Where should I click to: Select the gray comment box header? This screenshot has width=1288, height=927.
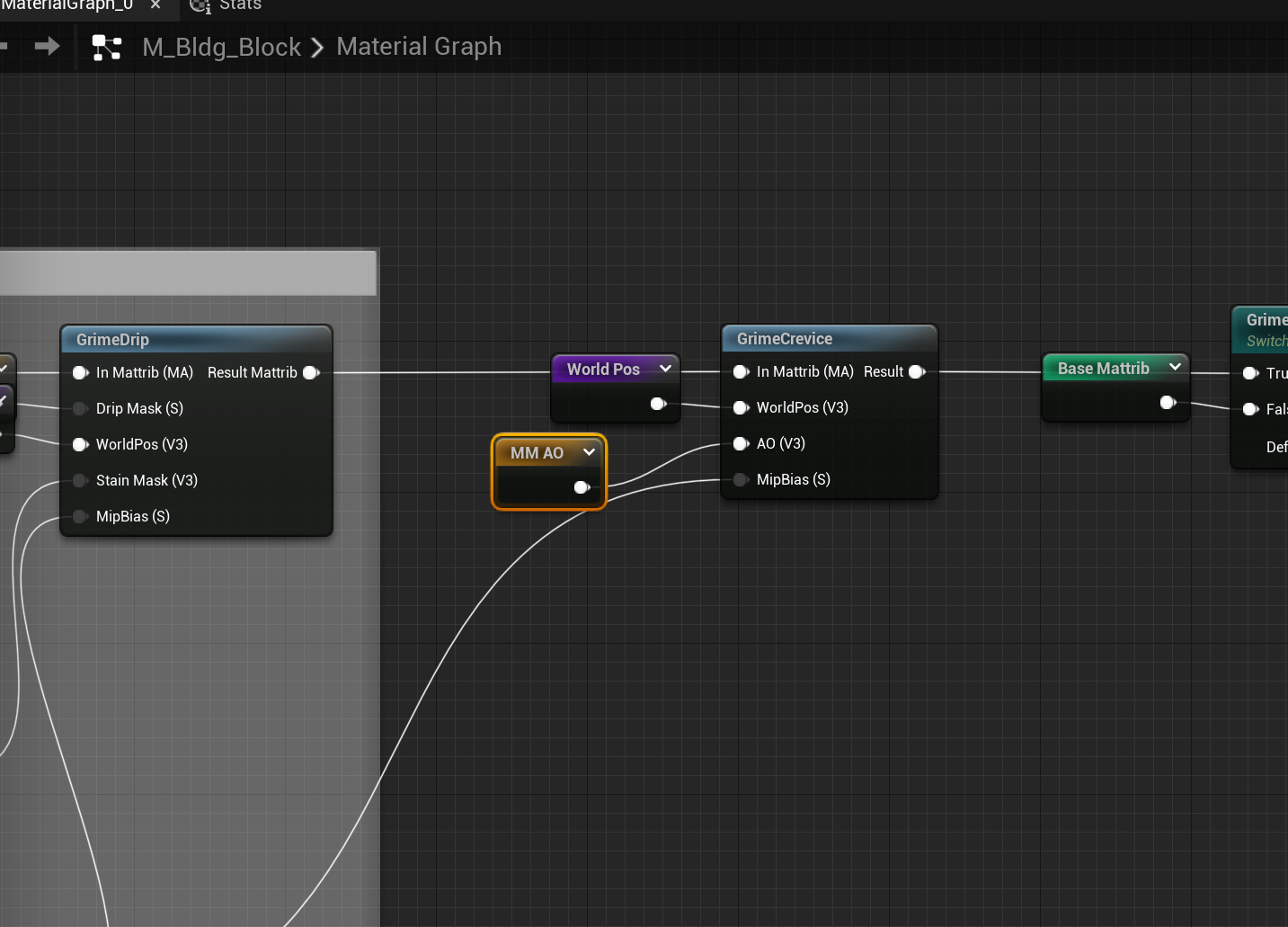188,272
